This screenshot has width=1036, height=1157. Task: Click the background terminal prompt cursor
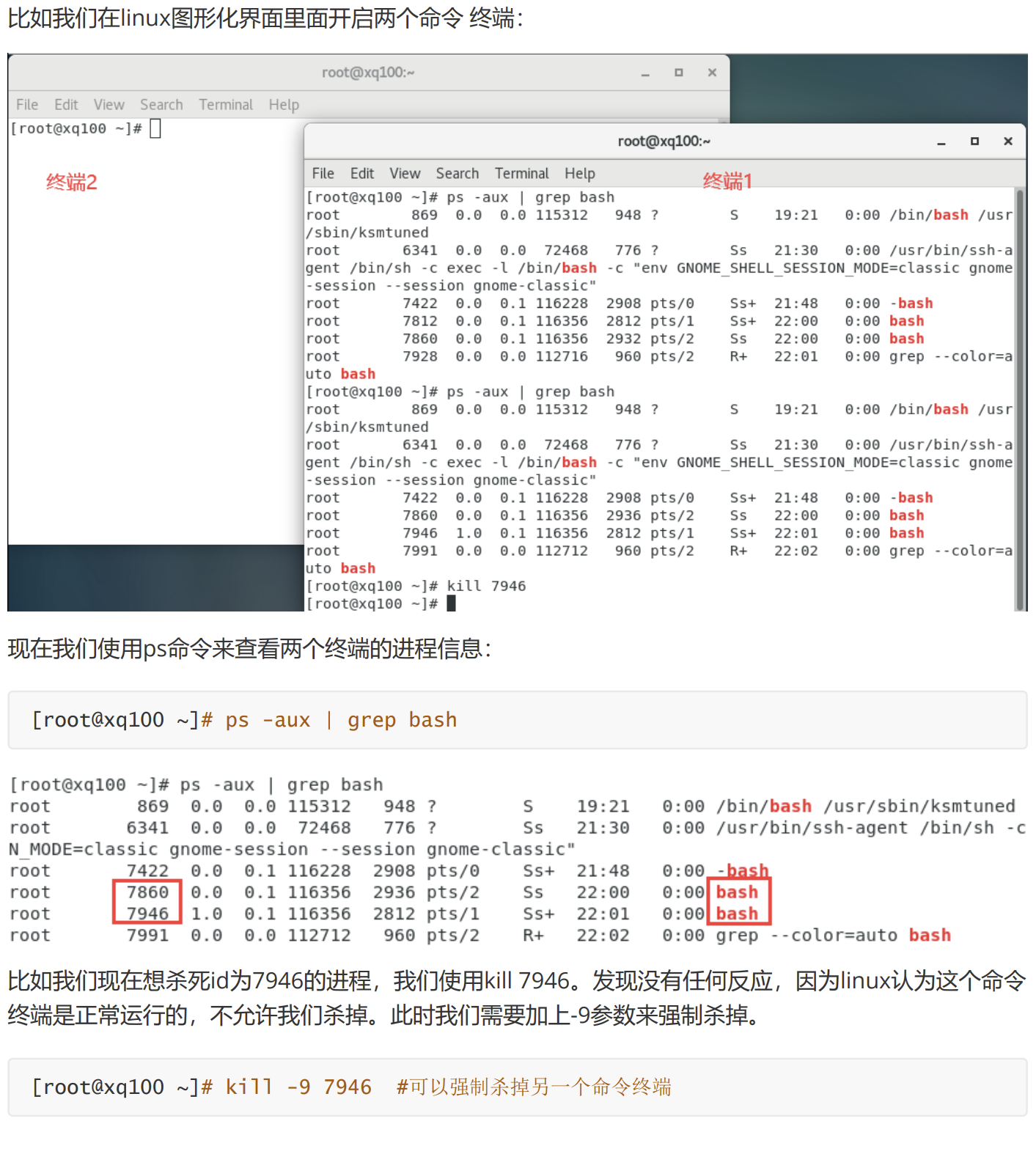155,129
